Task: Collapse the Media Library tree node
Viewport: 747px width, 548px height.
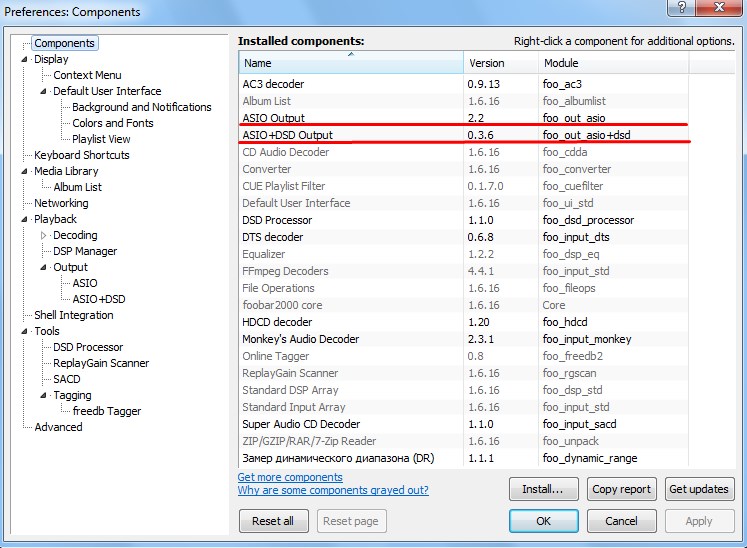Action: click(x=24, y=172)
